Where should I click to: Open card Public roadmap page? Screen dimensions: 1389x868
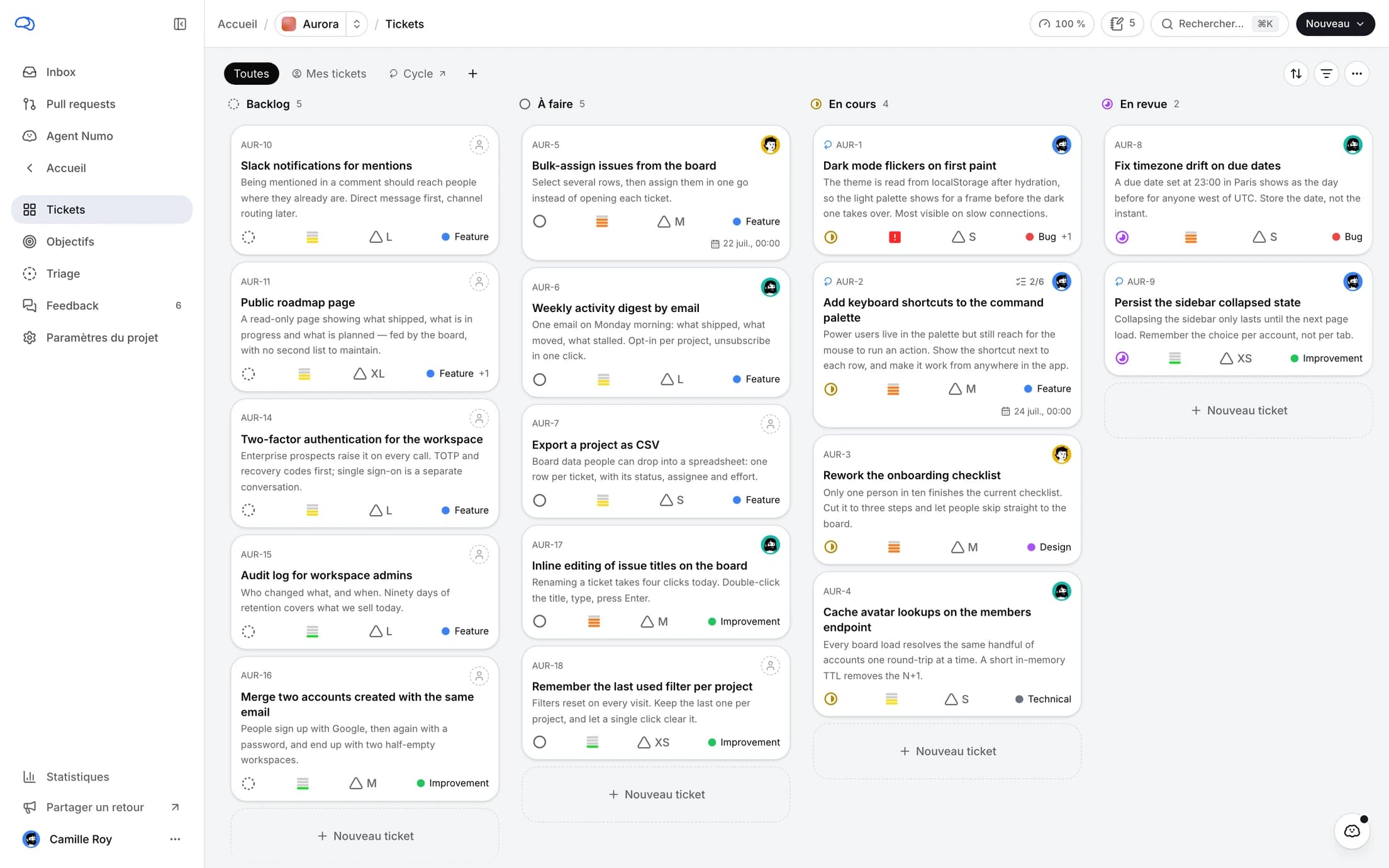[x=365, y=327]
